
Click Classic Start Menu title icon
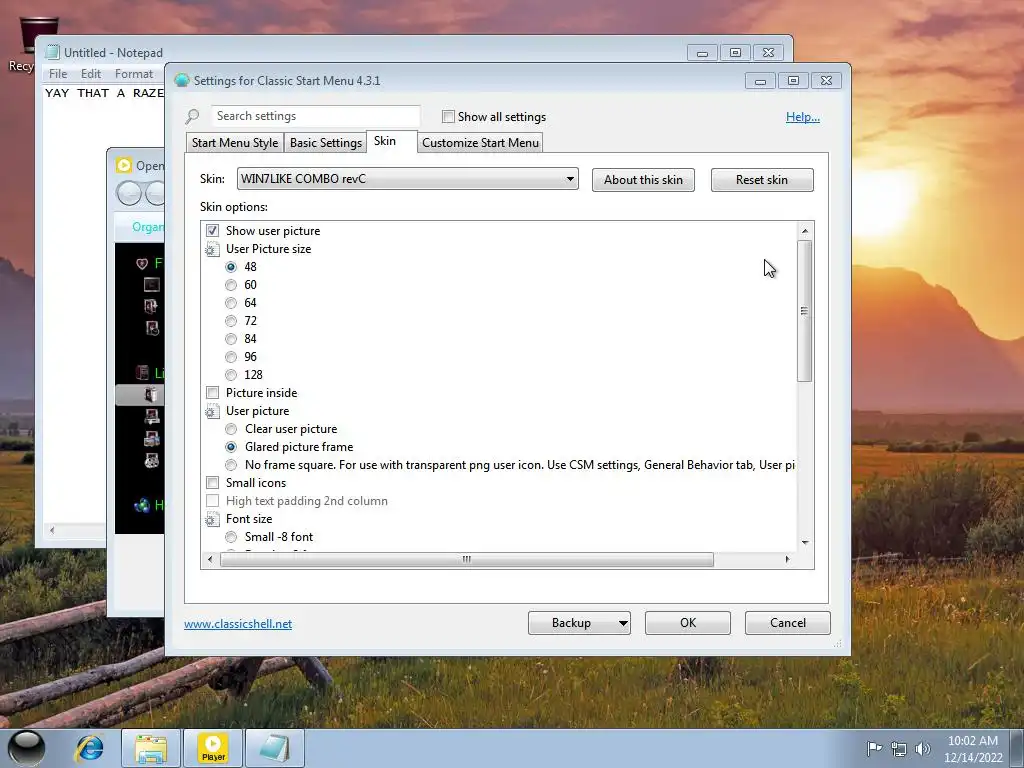click(x=182, y=80)
